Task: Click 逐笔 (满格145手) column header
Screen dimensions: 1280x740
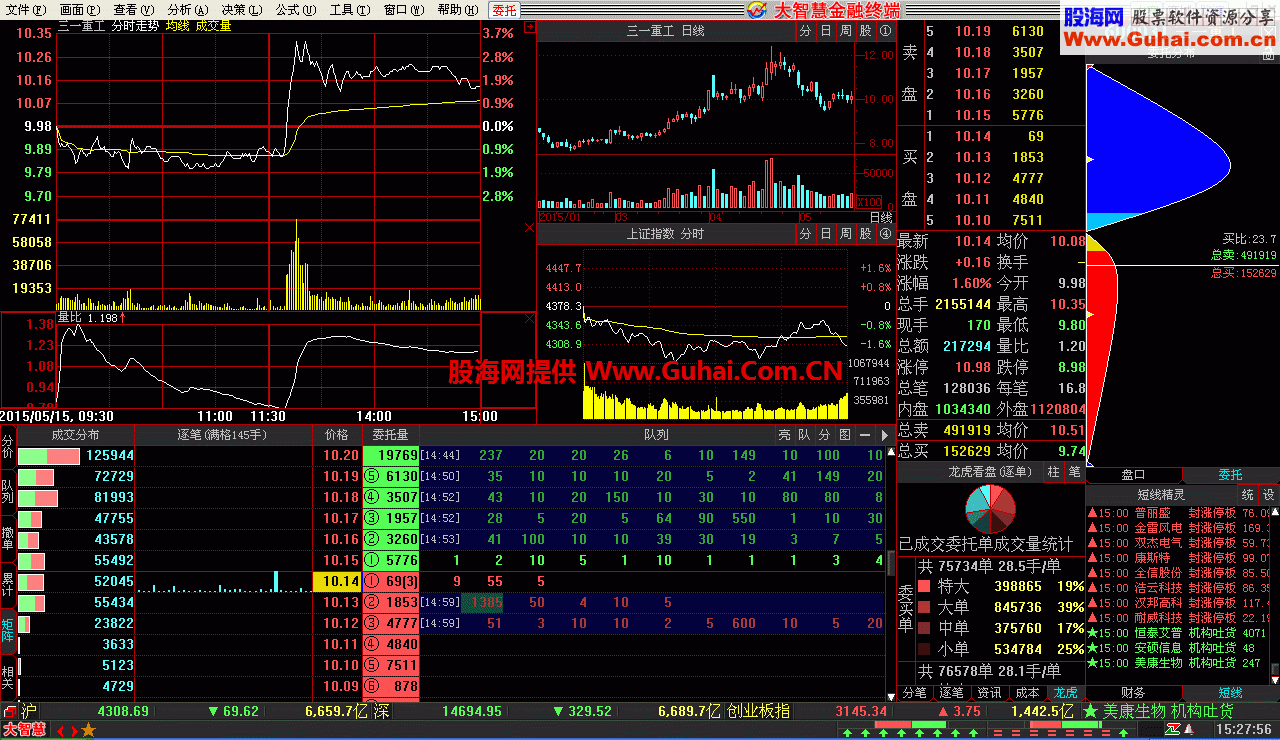Action: click(223, 435)
